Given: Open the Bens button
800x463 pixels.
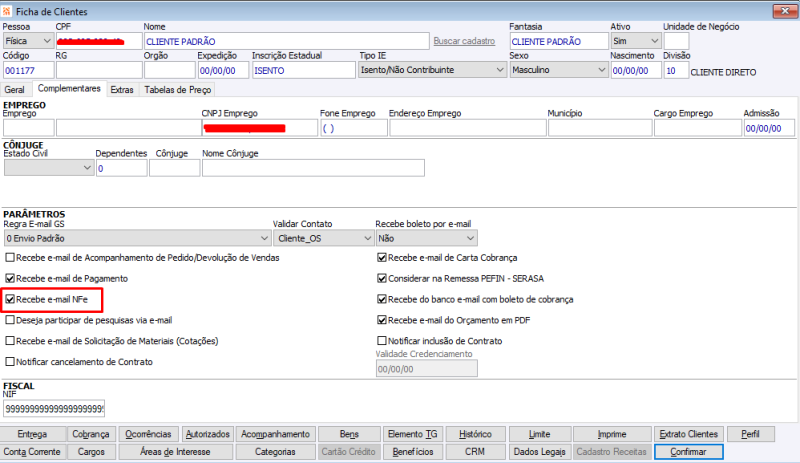Looking at the screenshot, I should click(x=349, y=434).
